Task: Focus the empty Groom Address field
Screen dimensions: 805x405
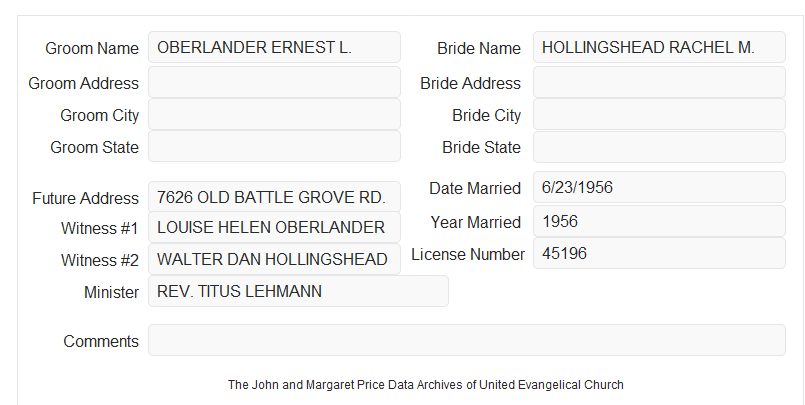Action: tap(274, 82)
